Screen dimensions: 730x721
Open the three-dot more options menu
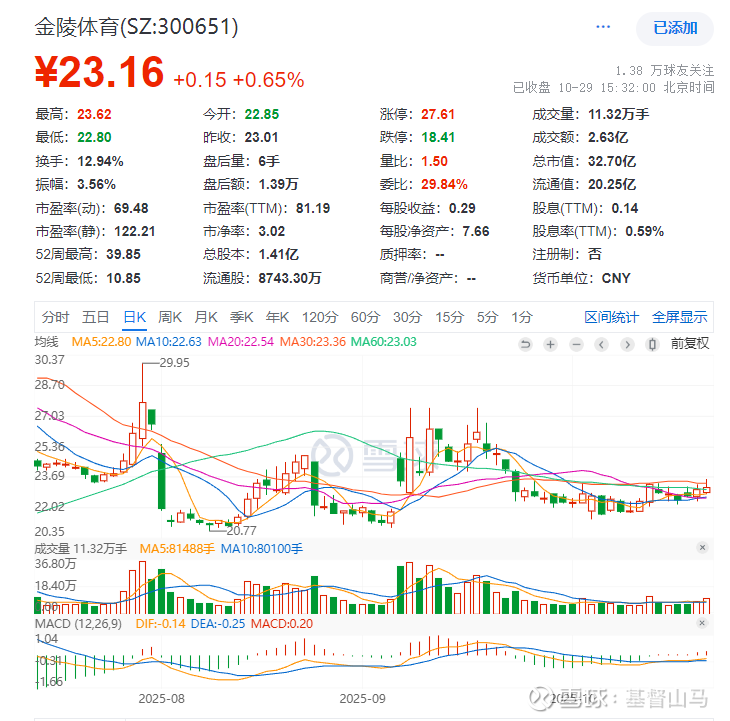pyautogui.click(x=603, y=27)
